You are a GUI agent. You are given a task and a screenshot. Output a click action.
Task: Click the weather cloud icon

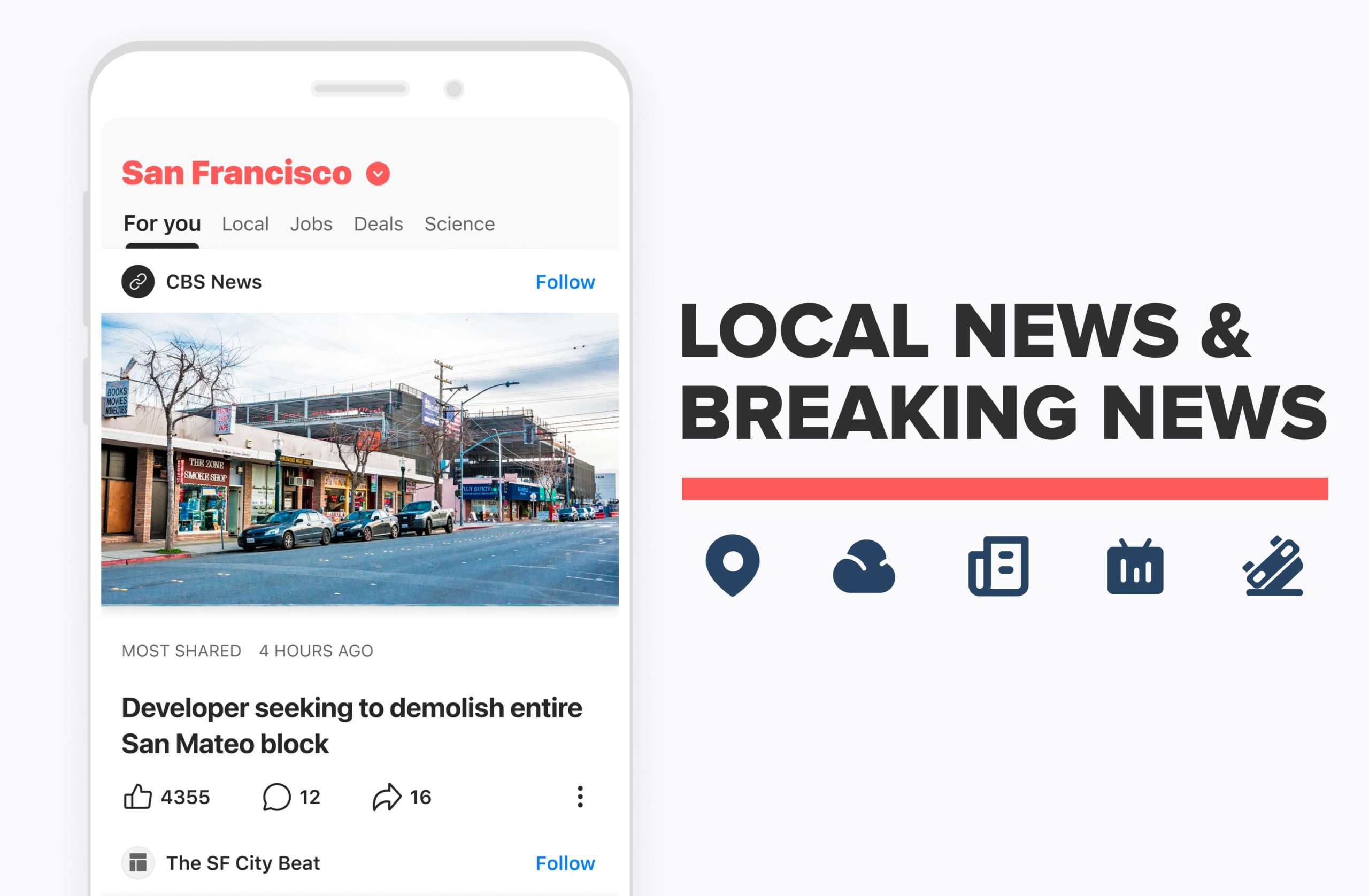tap(864, 567)
